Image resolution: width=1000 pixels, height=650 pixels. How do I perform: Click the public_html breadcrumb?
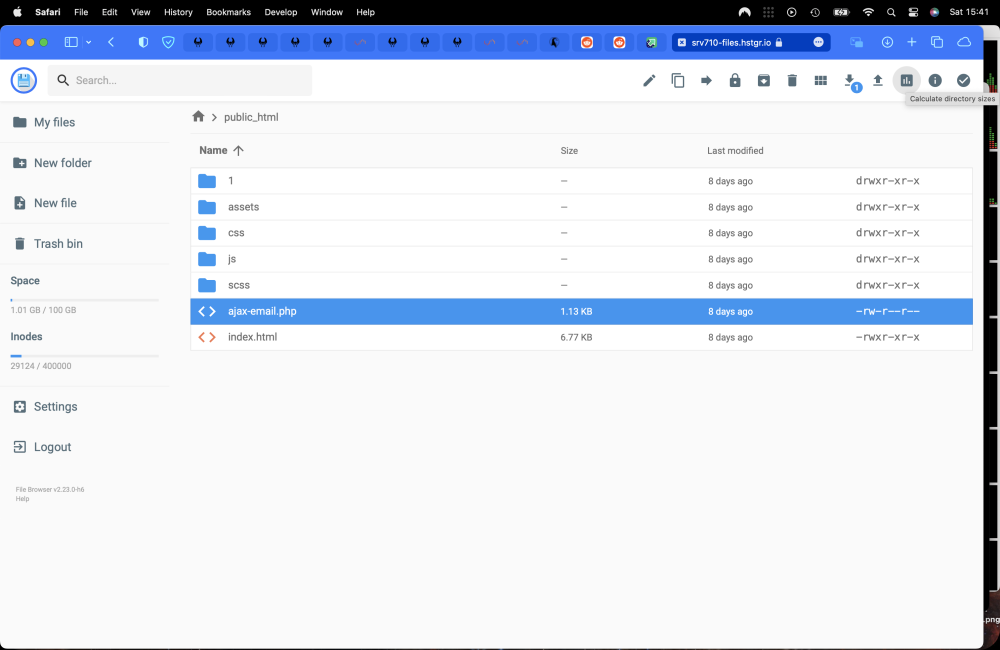(x=251, y=117)
